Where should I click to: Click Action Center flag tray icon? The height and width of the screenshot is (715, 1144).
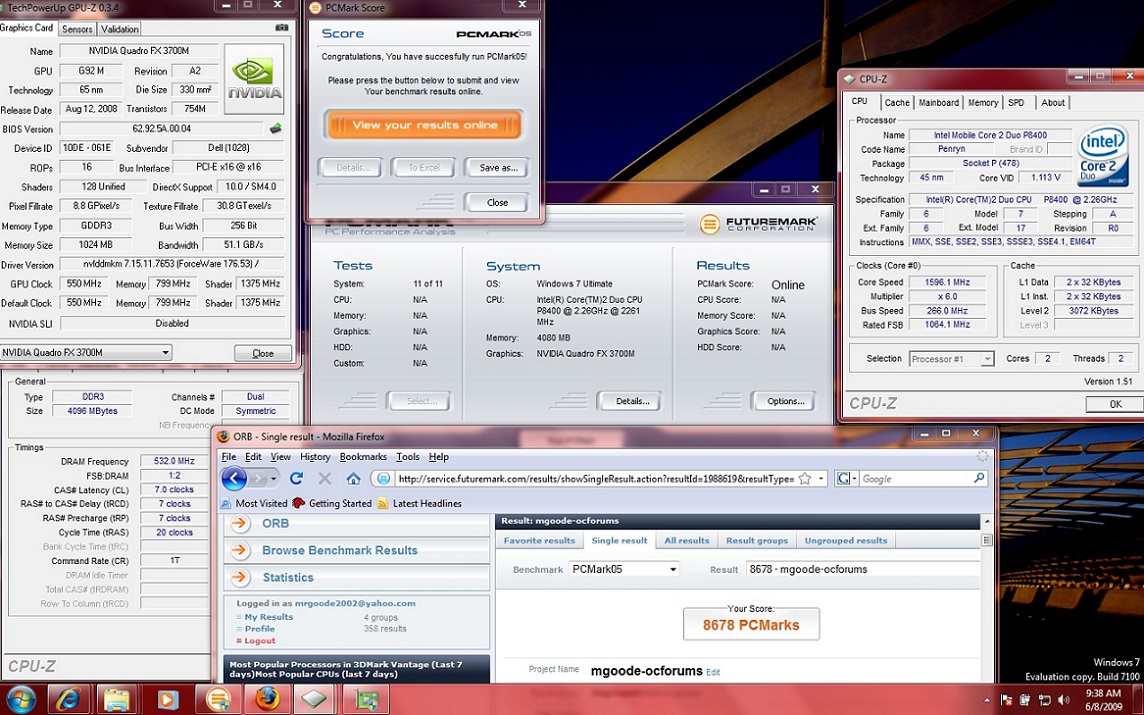coord(1007,700)
